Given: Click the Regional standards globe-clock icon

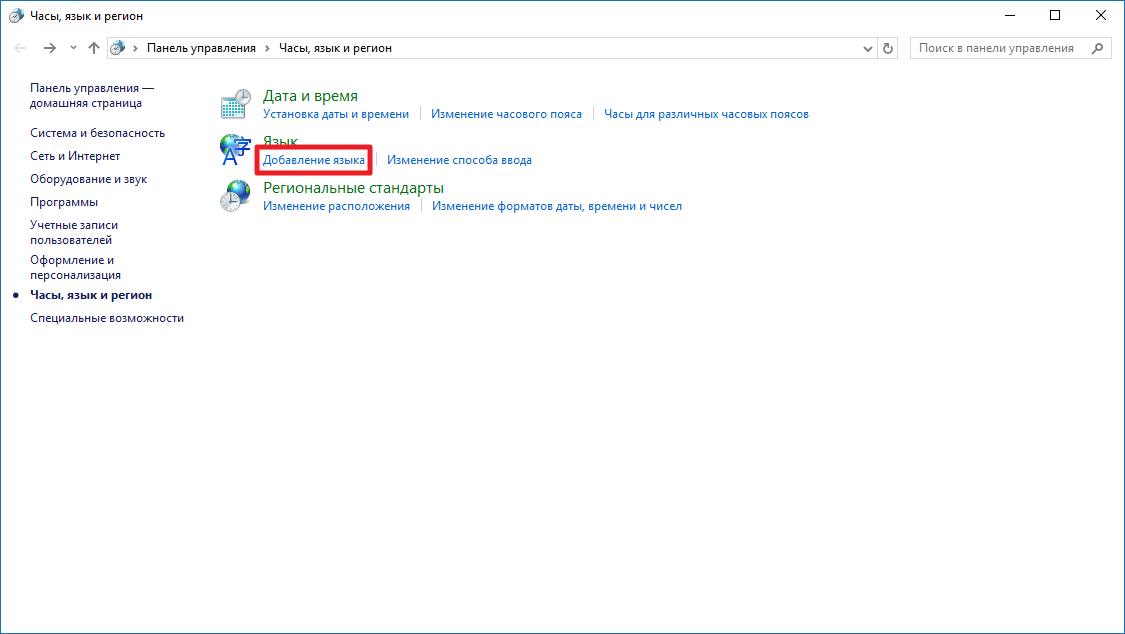Looking at the screenshot, I should point(235,196).
